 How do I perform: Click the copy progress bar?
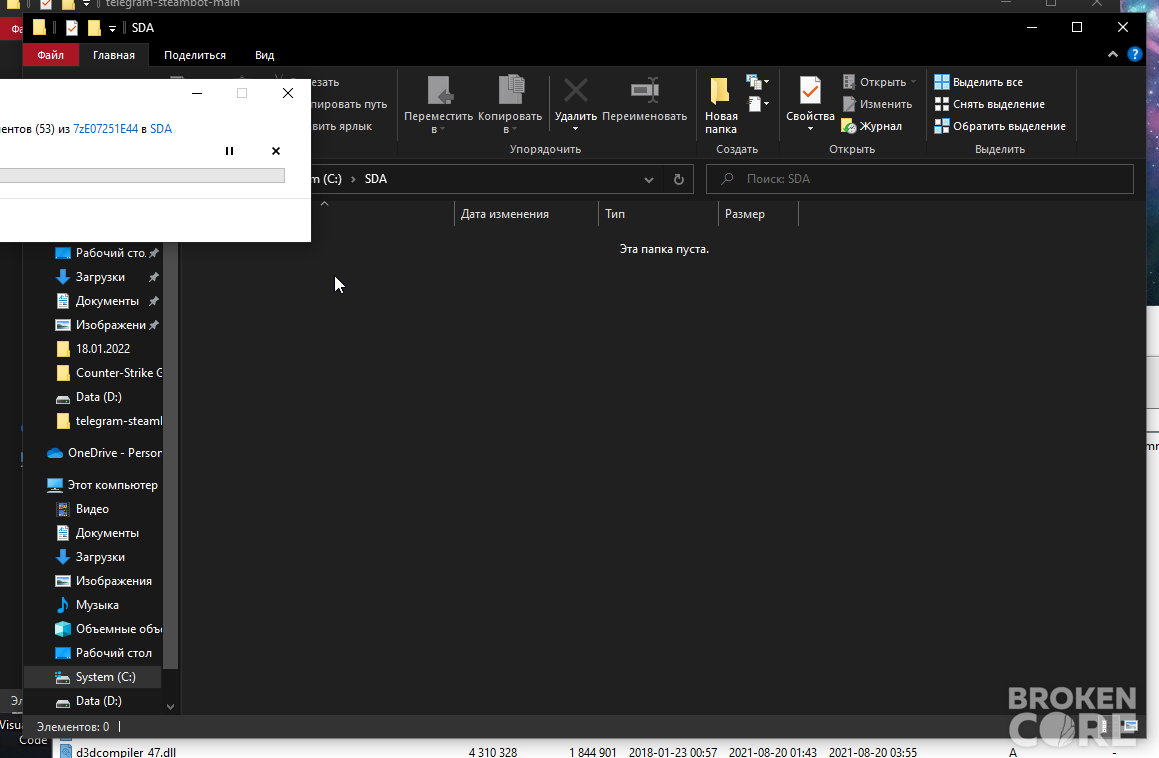tap(142, 176)
